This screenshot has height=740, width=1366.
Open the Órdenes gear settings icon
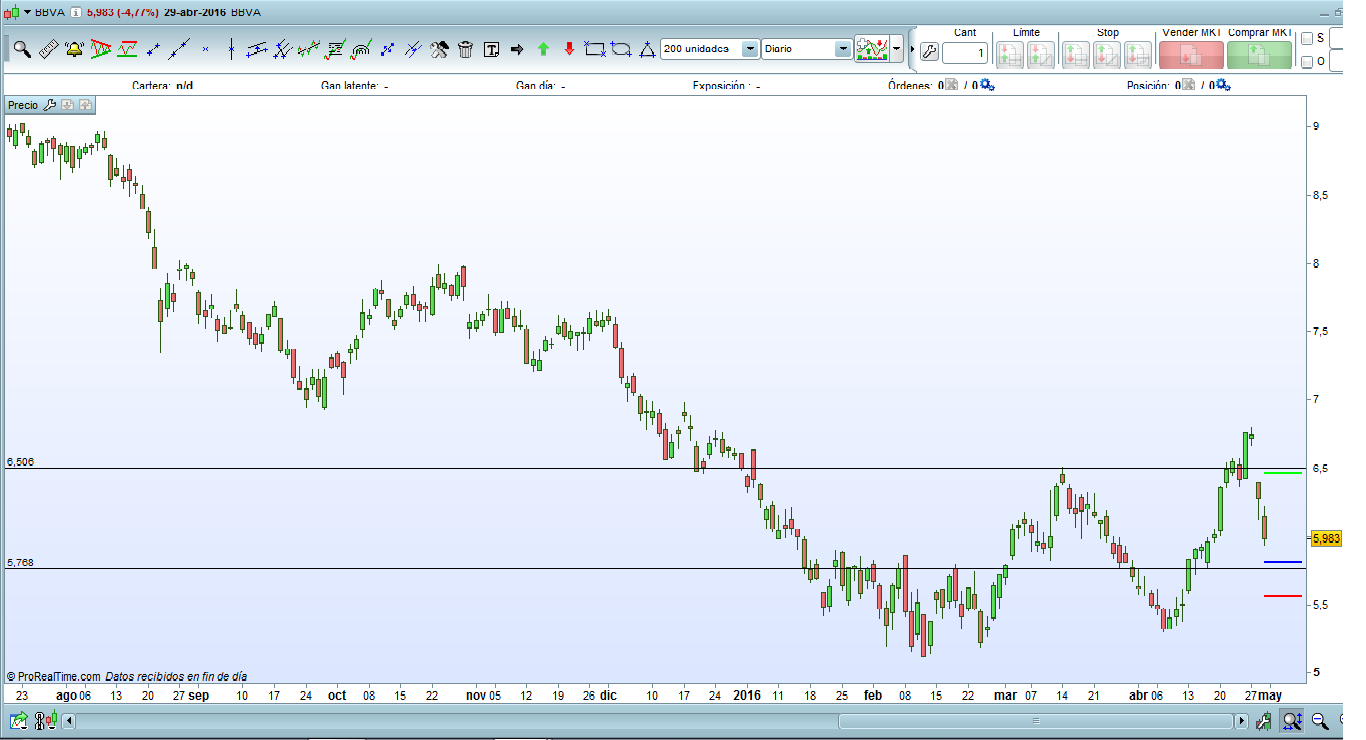987,86
